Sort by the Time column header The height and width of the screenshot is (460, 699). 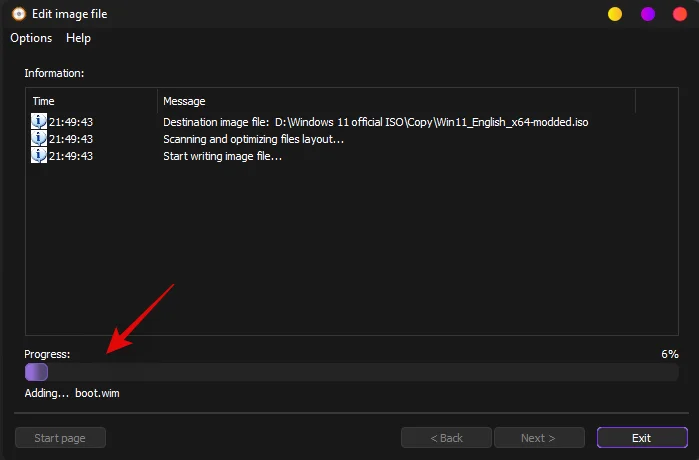tap(91, 101)
